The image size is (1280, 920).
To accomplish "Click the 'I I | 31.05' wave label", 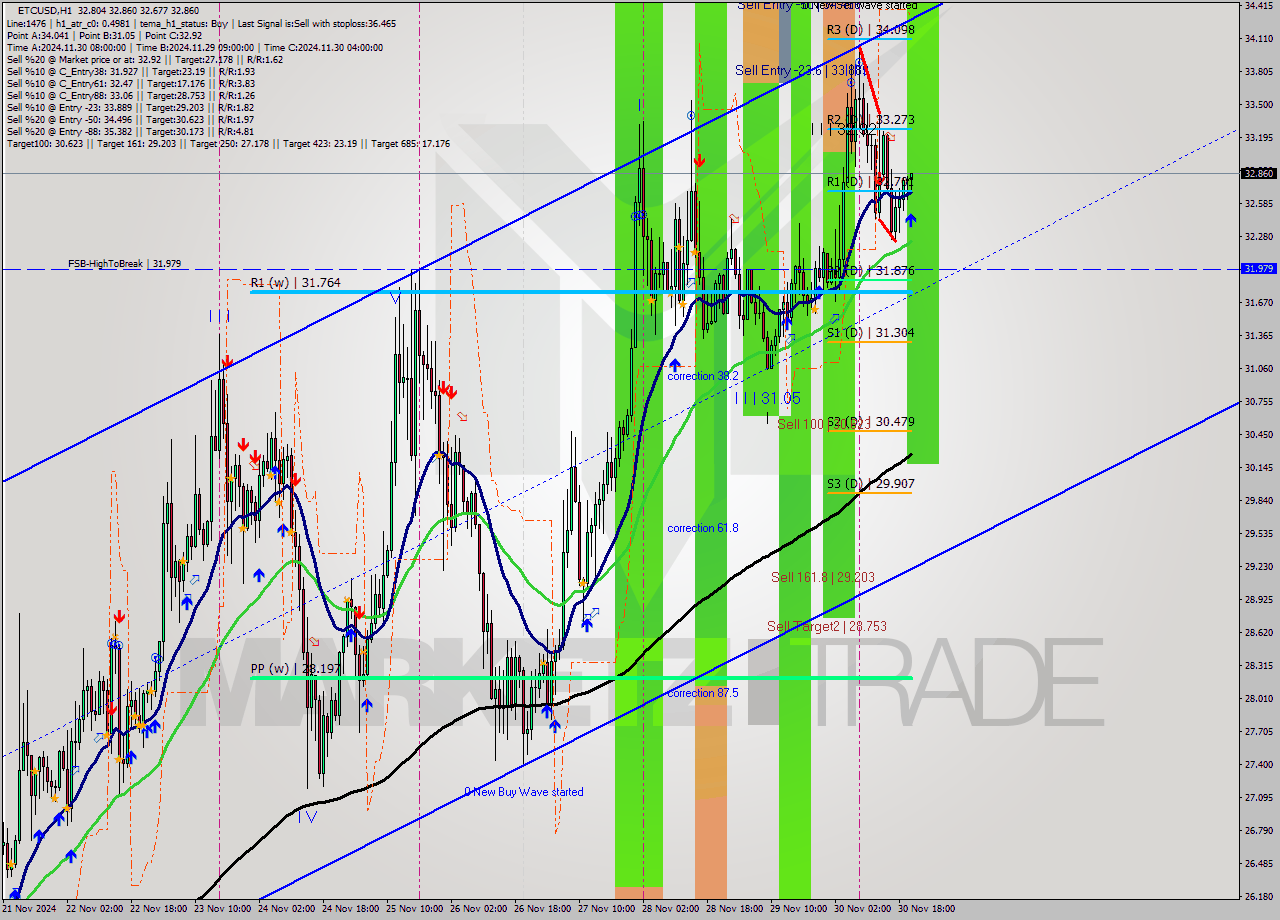I will (768, 398).
